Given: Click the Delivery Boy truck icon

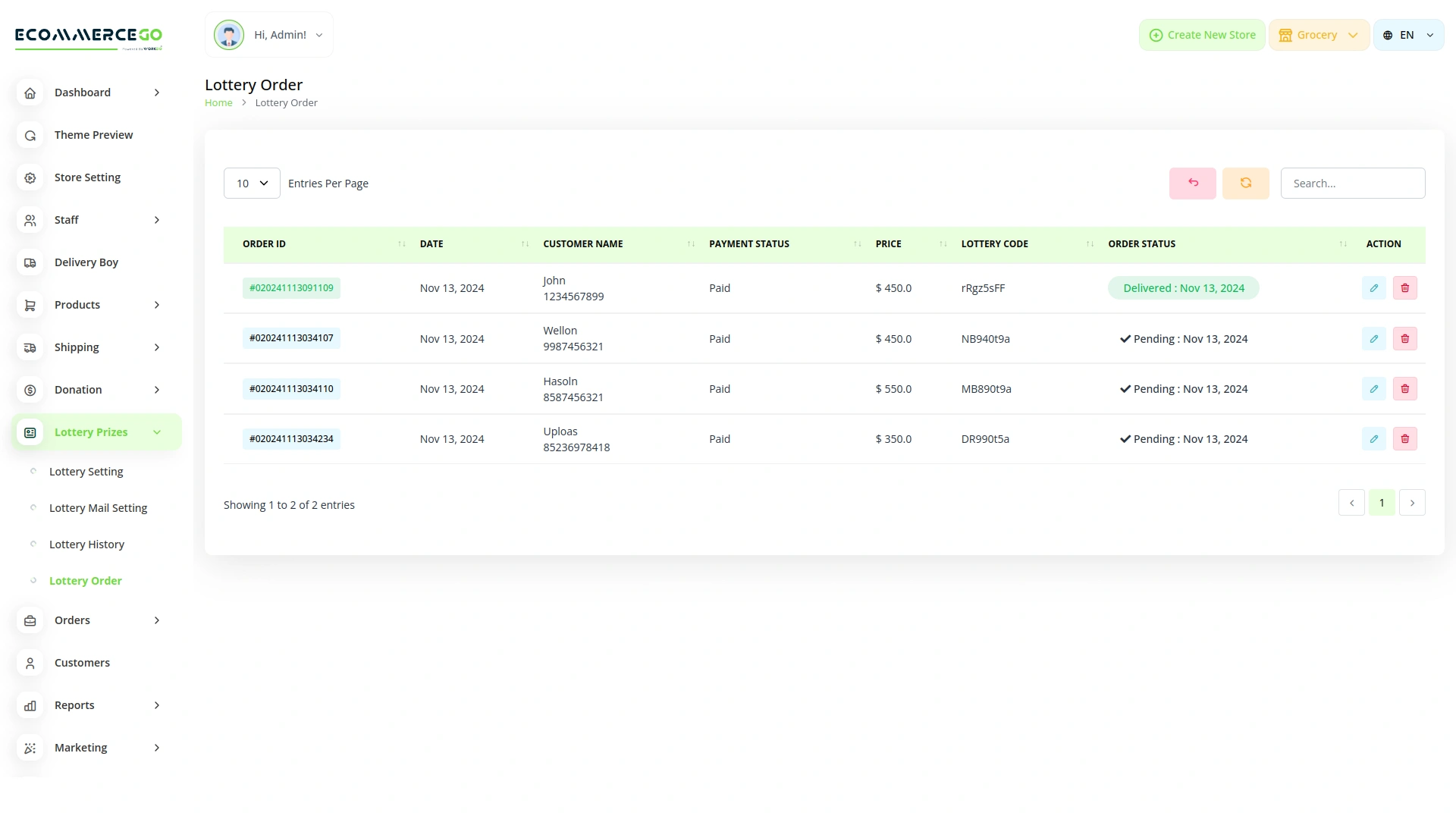Looking at the screenshot, I should coord(30,262).
